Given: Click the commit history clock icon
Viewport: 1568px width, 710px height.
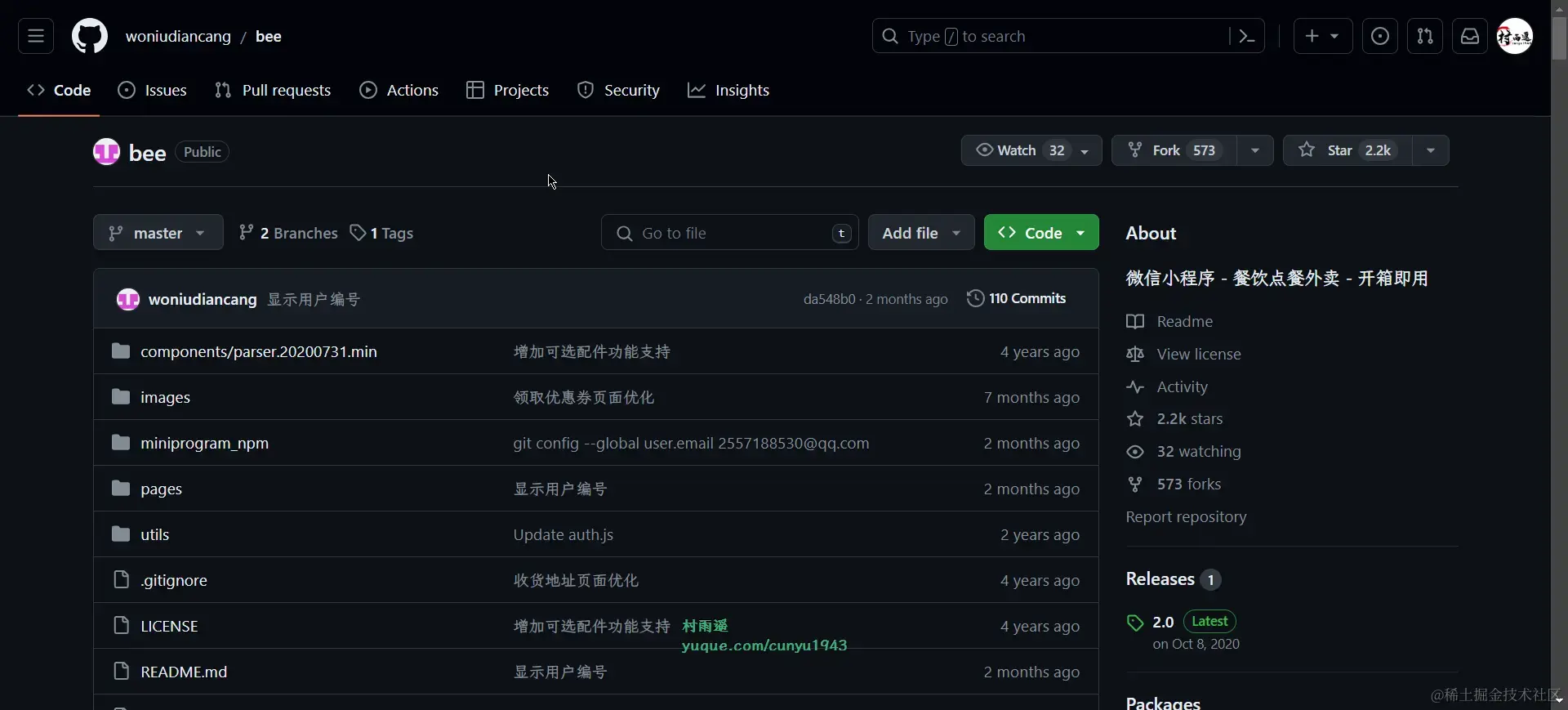Looking at the screenshot, I should click(975, 298).
